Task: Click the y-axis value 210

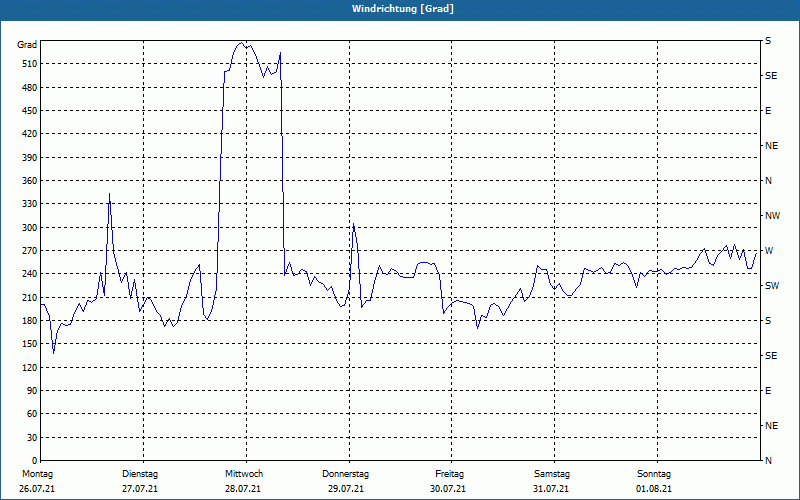Action: pyautogui.click(x=30, y=297)
